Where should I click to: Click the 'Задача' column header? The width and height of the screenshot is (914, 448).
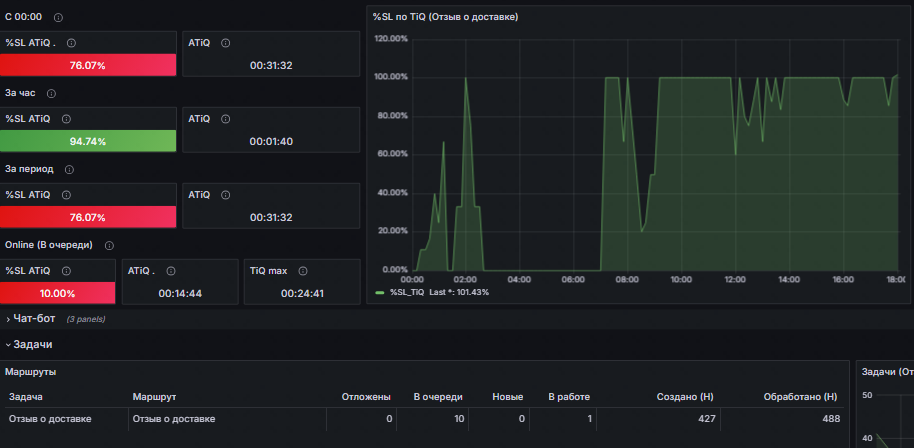point(26,397)
